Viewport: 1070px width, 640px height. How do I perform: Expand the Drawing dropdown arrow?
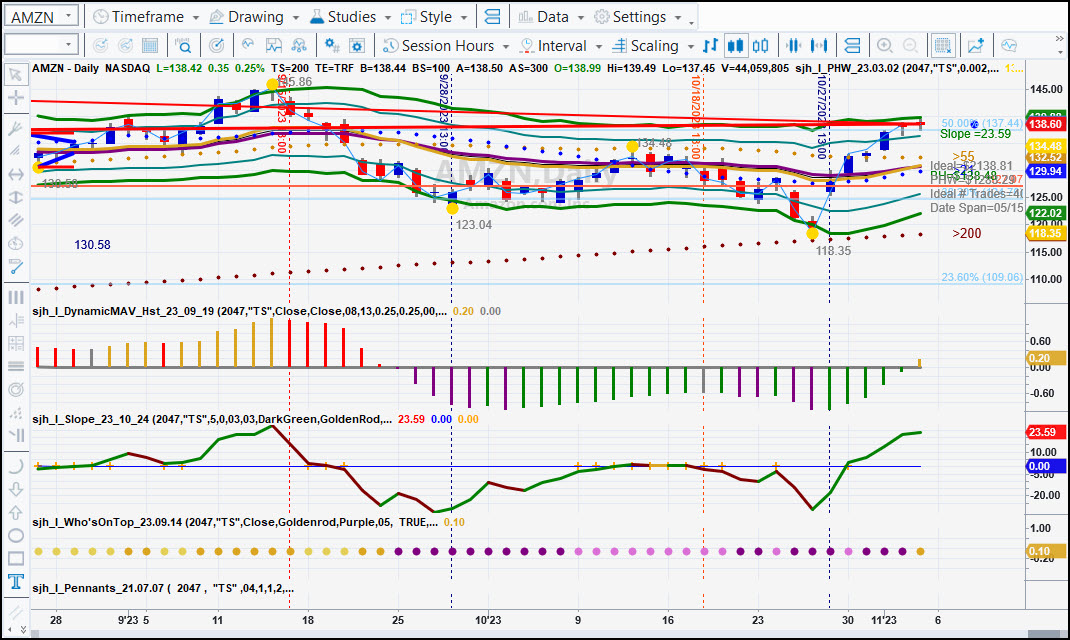295,18
